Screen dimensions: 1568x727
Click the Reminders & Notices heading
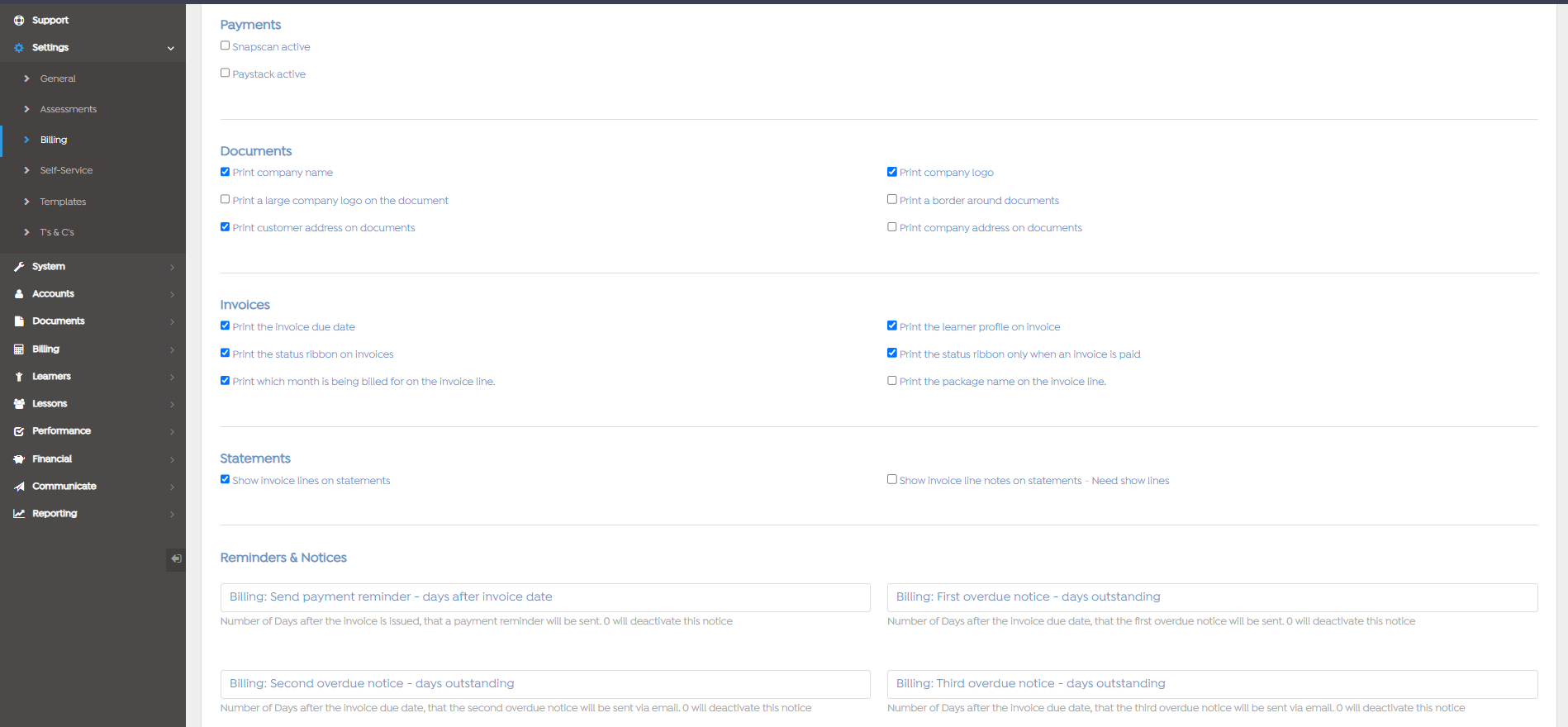[x=283, y=558]
